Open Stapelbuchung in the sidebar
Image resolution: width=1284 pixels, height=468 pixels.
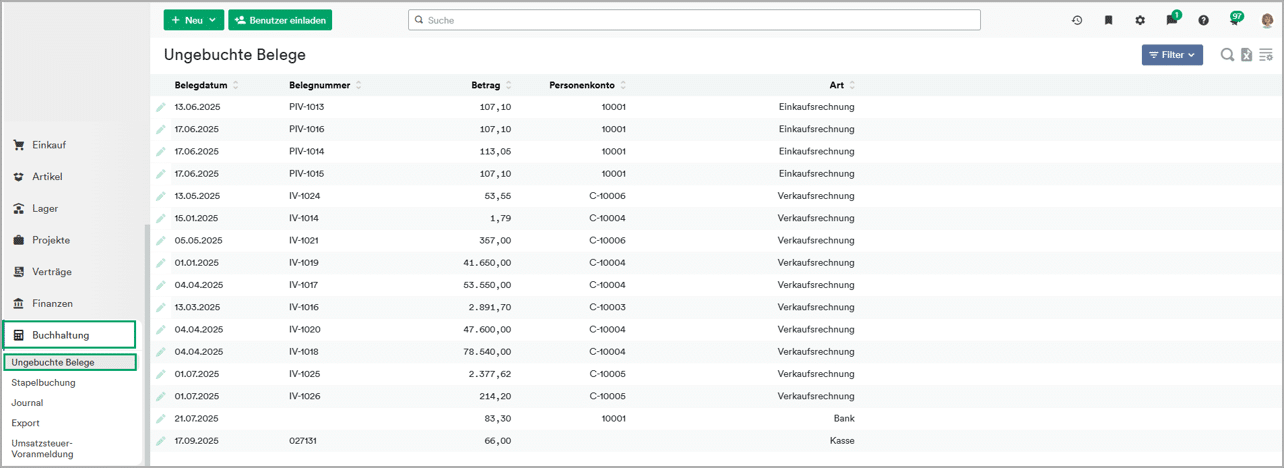43,382
